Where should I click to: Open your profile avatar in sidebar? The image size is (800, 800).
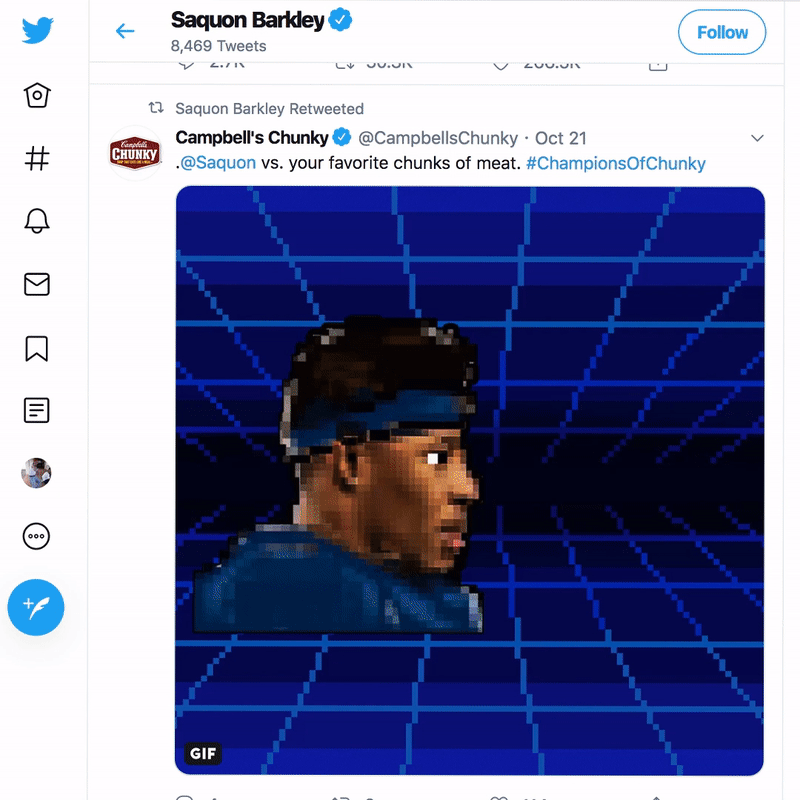point(36,473)
